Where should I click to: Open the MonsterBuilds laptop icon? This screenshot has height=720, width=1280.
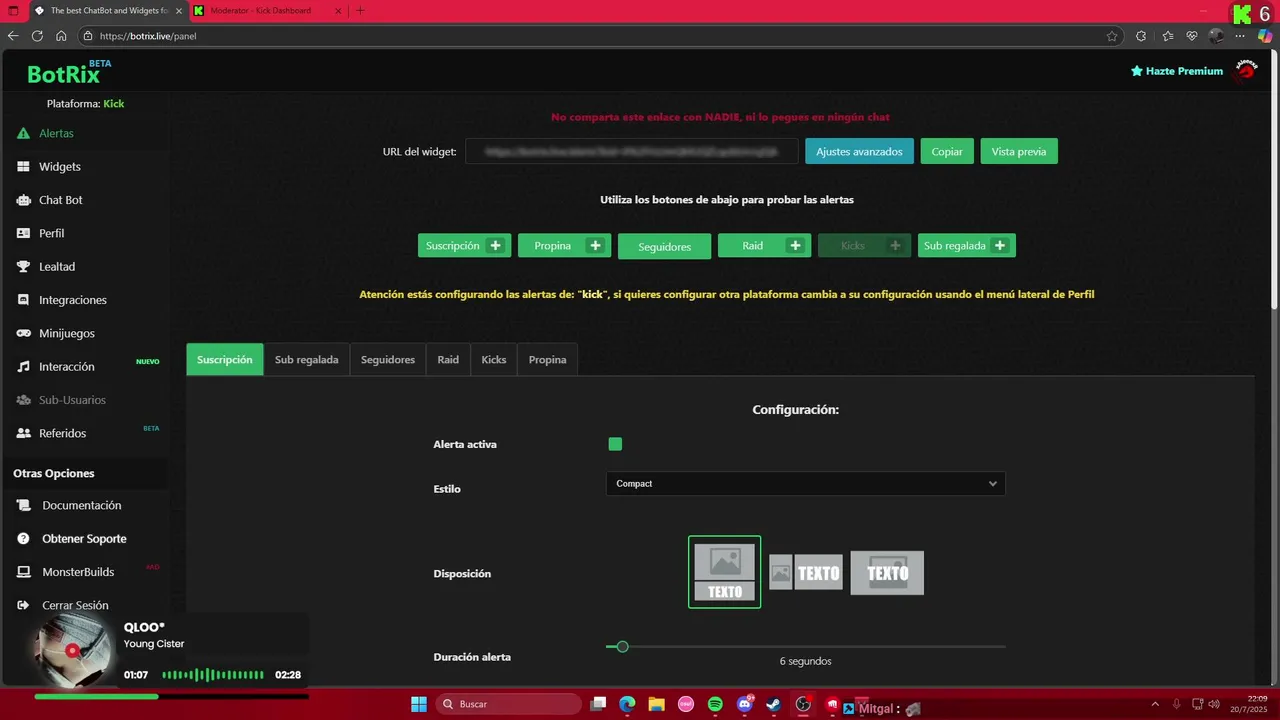click(x=23, y=572)
